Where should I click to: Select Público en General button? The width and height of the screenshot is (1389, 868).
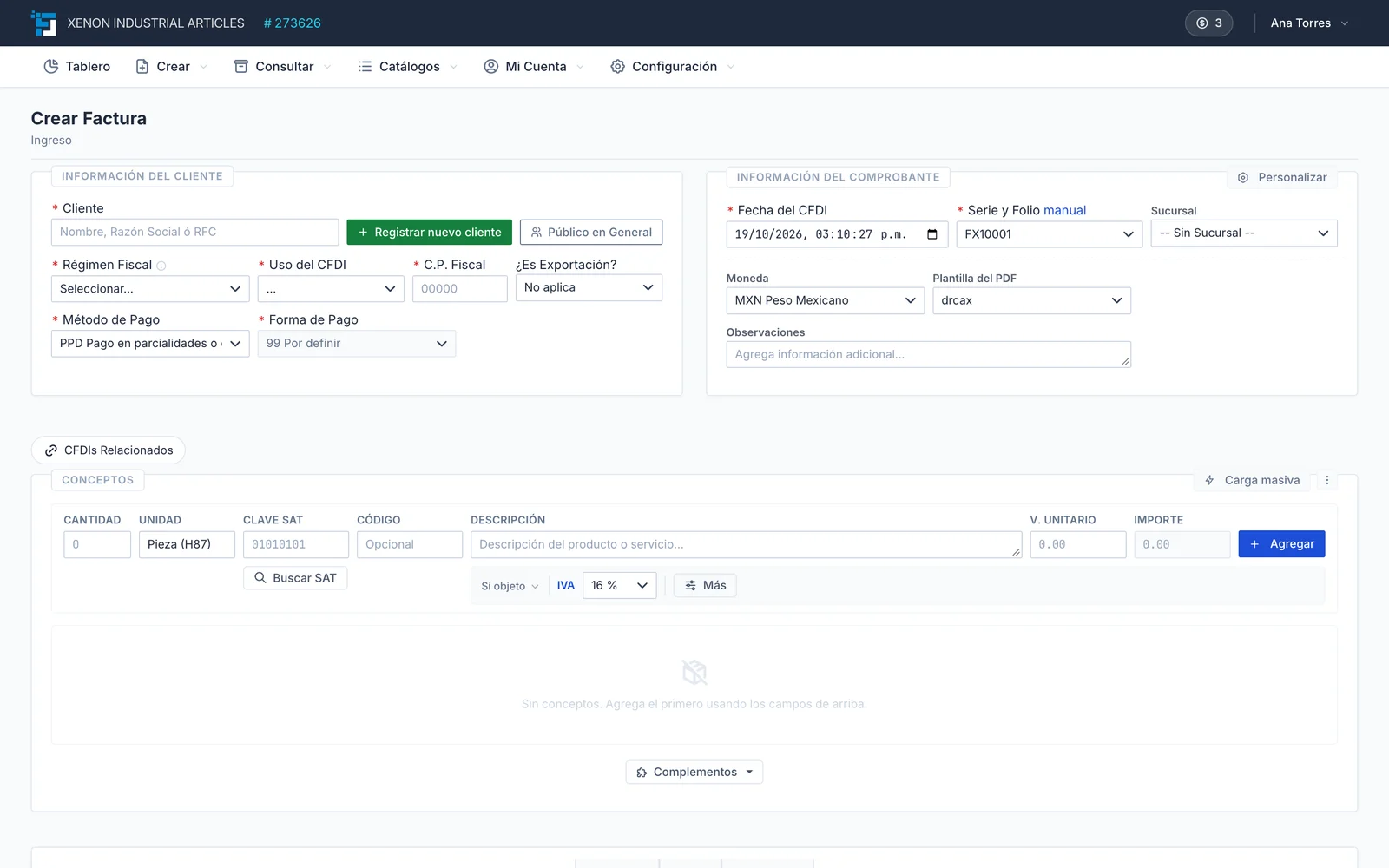591,232
